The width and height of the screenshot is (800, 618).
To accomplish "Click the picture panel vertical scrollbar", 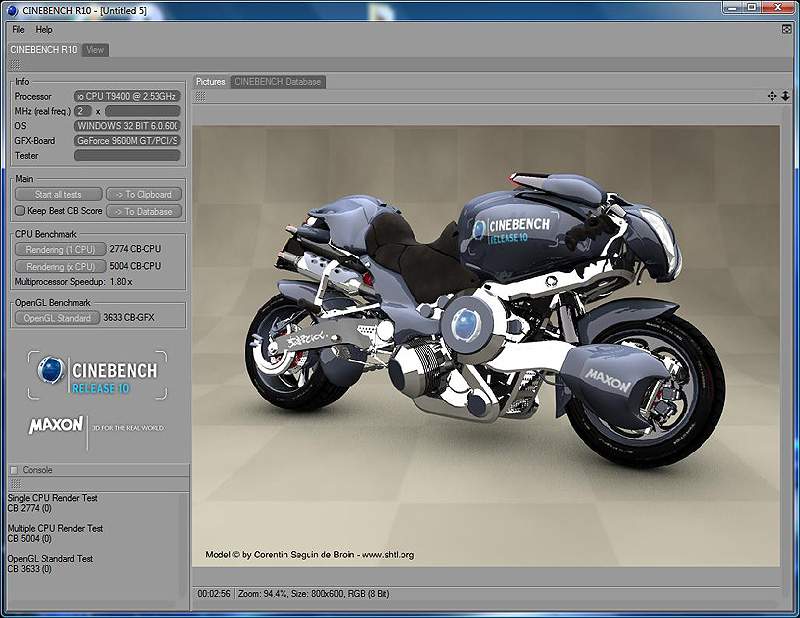I will point(786,352).
